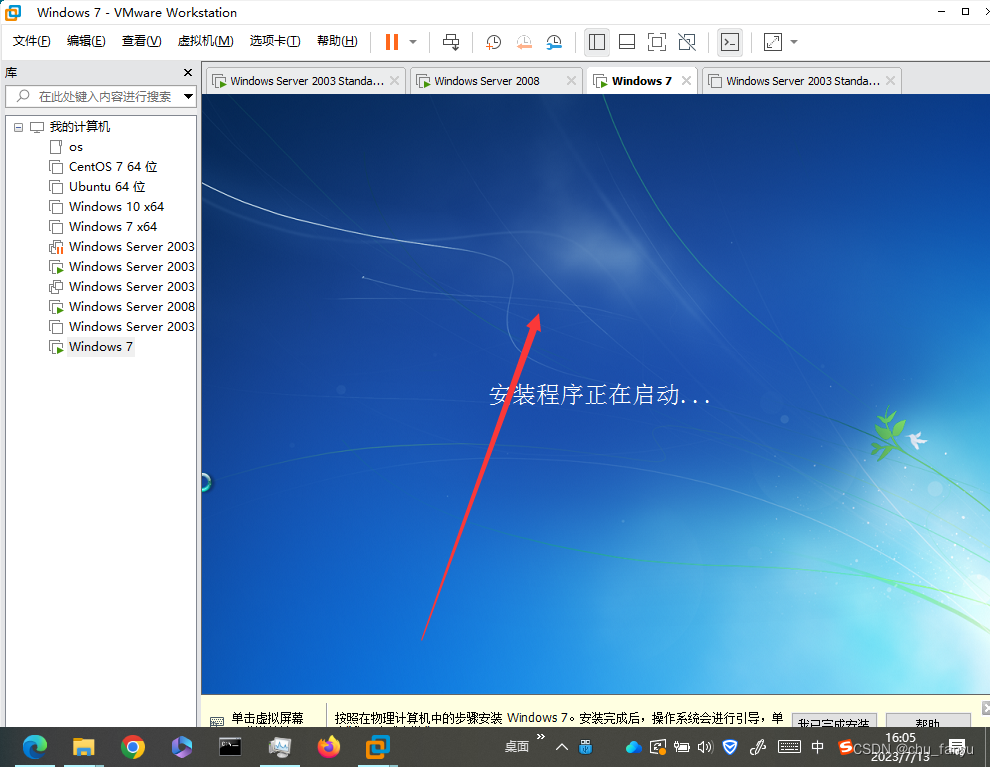Revert the virtual machine to its previous snapshot

[x=523, y=42]
